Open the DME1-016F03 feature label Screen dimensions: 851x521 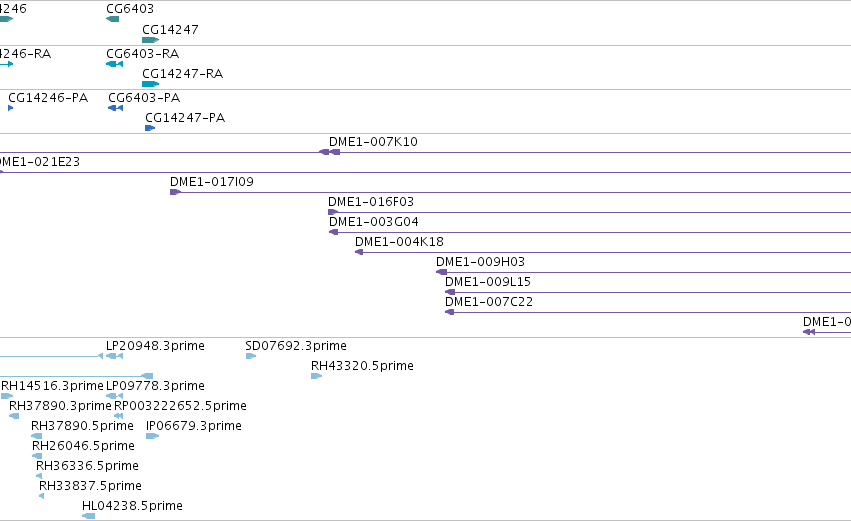click(x=371, y=202)
